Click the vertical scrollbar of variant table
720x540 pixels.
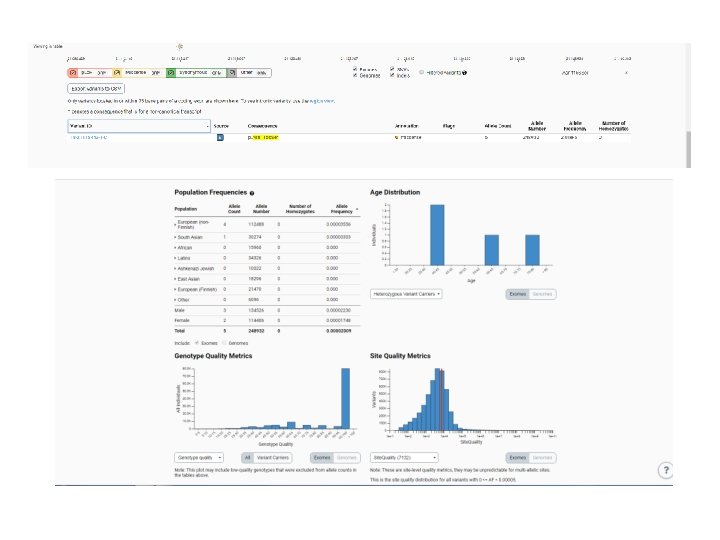[688, 149]
